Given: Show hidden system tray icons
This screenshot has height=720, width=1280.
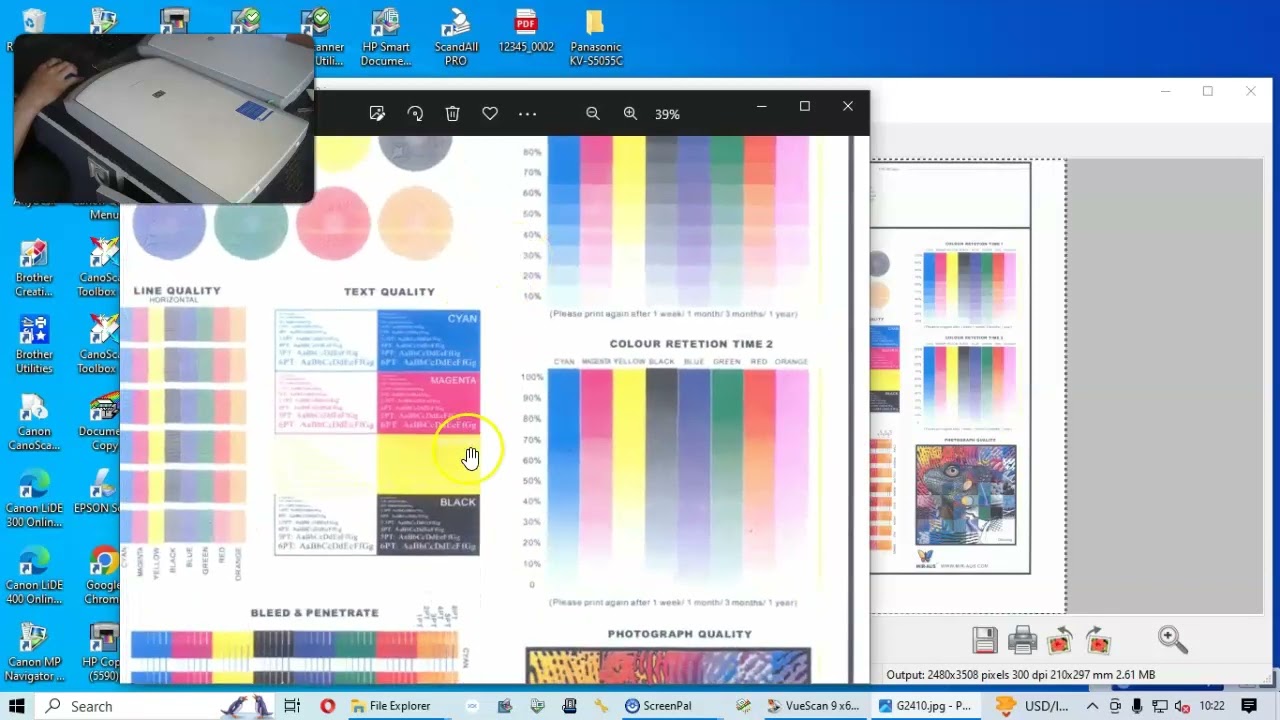Looking at the screenshot, I should [1092, 706].
